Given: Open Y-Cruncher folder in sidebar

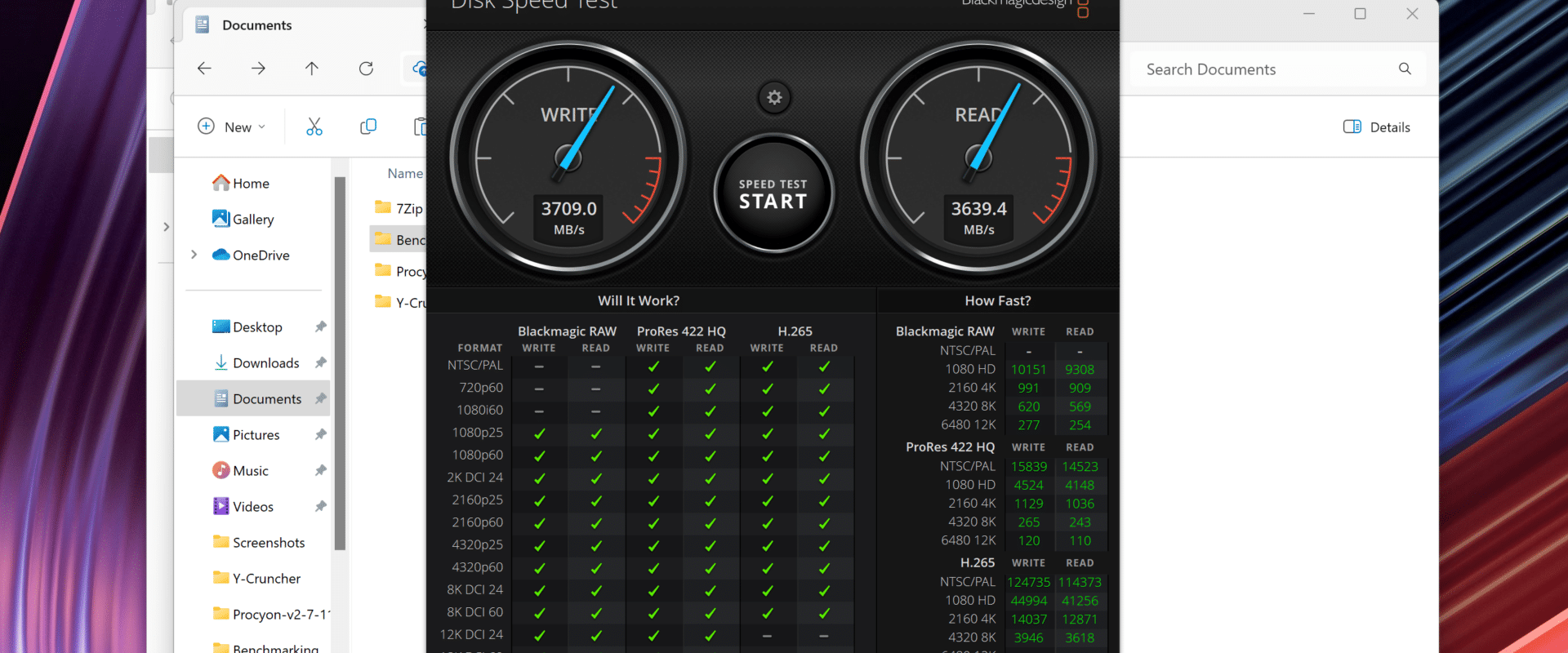Looking at the screenshot, I should (x=256, y=579).
